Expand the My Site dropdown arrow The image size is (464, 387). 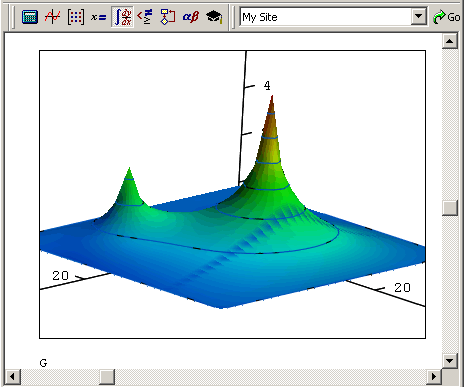click(418, 16)
